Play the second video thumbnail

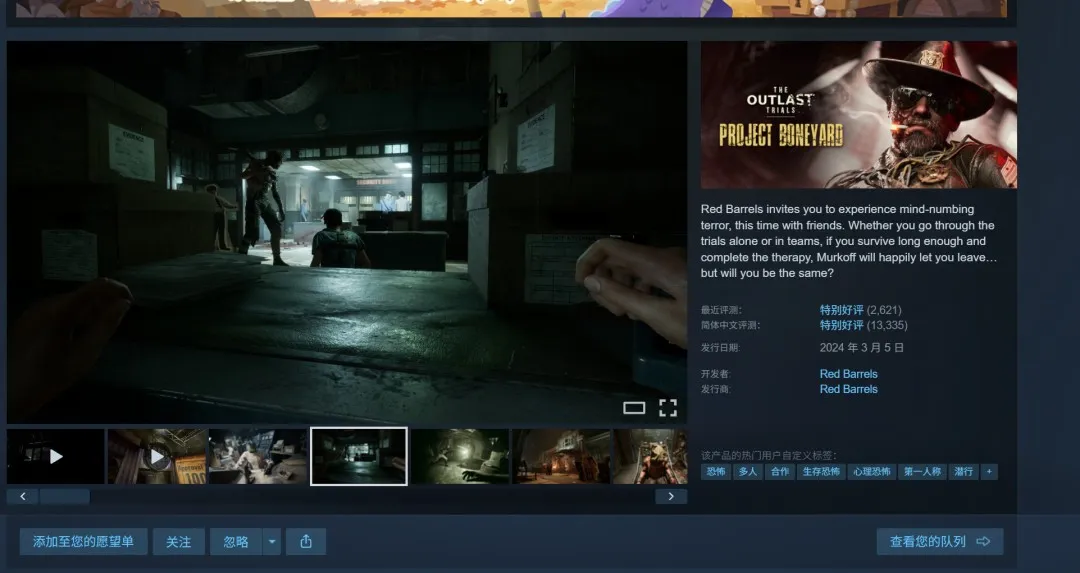coord(157,456)
